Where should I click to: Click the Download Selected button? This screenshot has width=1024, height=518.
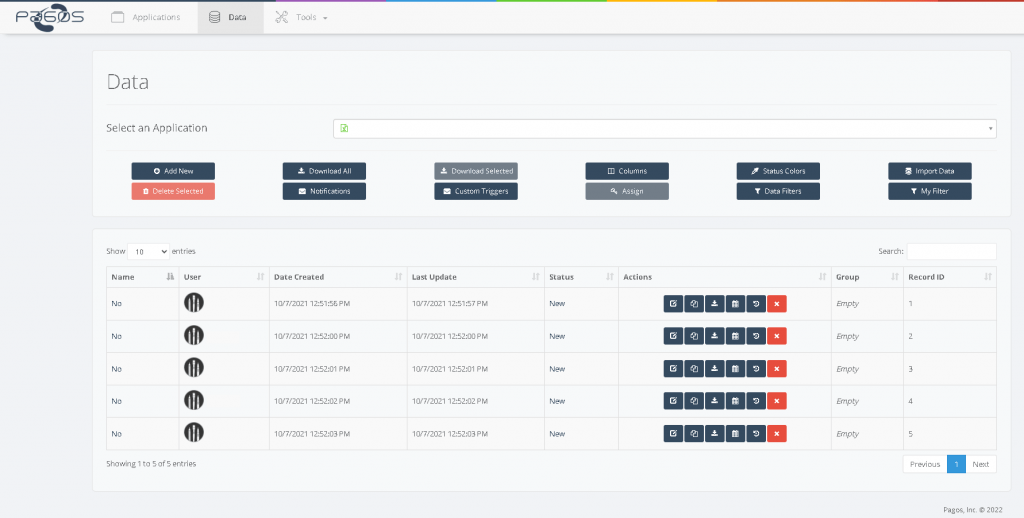pos(475,171)
